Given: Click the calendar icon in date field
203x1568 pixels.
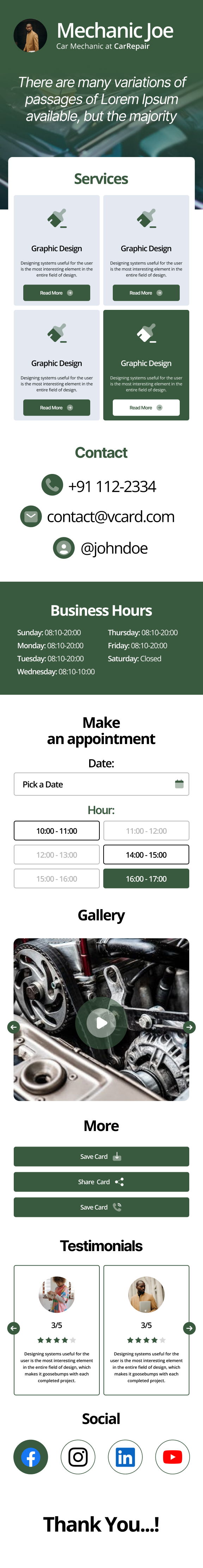Looking at the screenshot, I should (x=179, y=784).
